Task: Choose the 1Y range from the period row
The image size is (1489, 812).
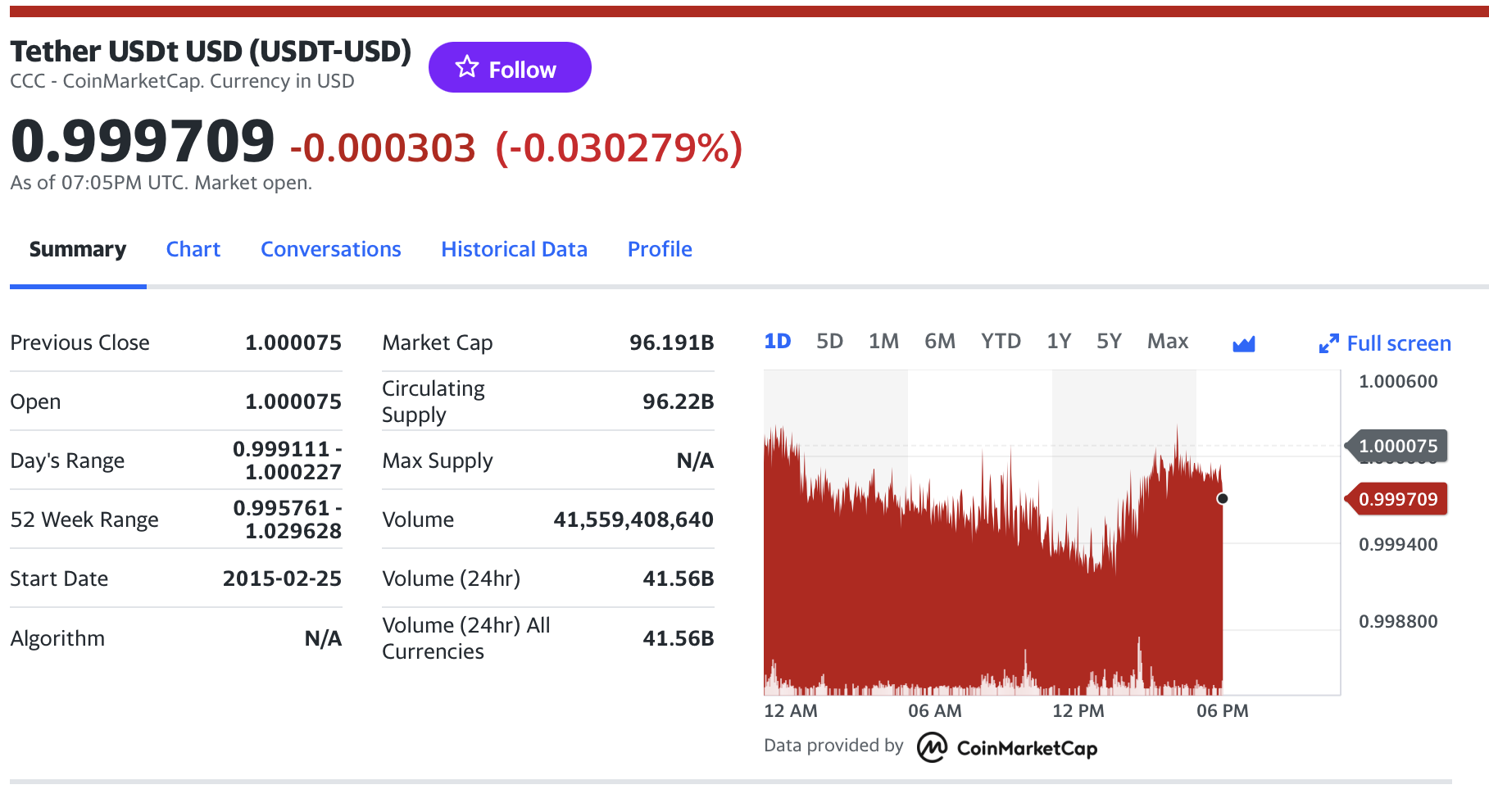Action: 1059,341
